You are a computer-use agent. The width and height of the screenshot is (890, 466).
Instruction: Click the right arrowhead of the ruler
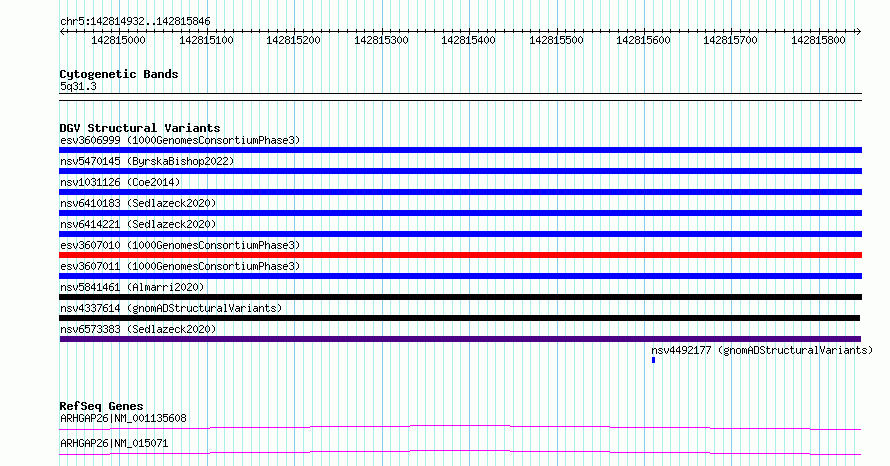click(859, 32)
